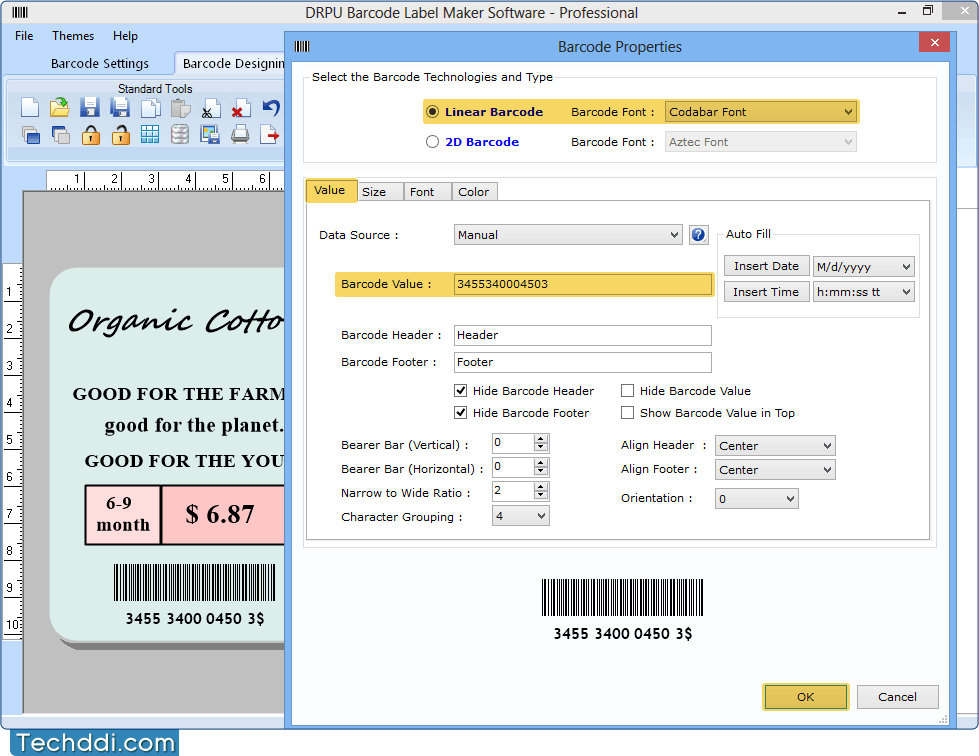Increase Bearer Bar (Vertical) value with up arrow

tap(541, 439)
